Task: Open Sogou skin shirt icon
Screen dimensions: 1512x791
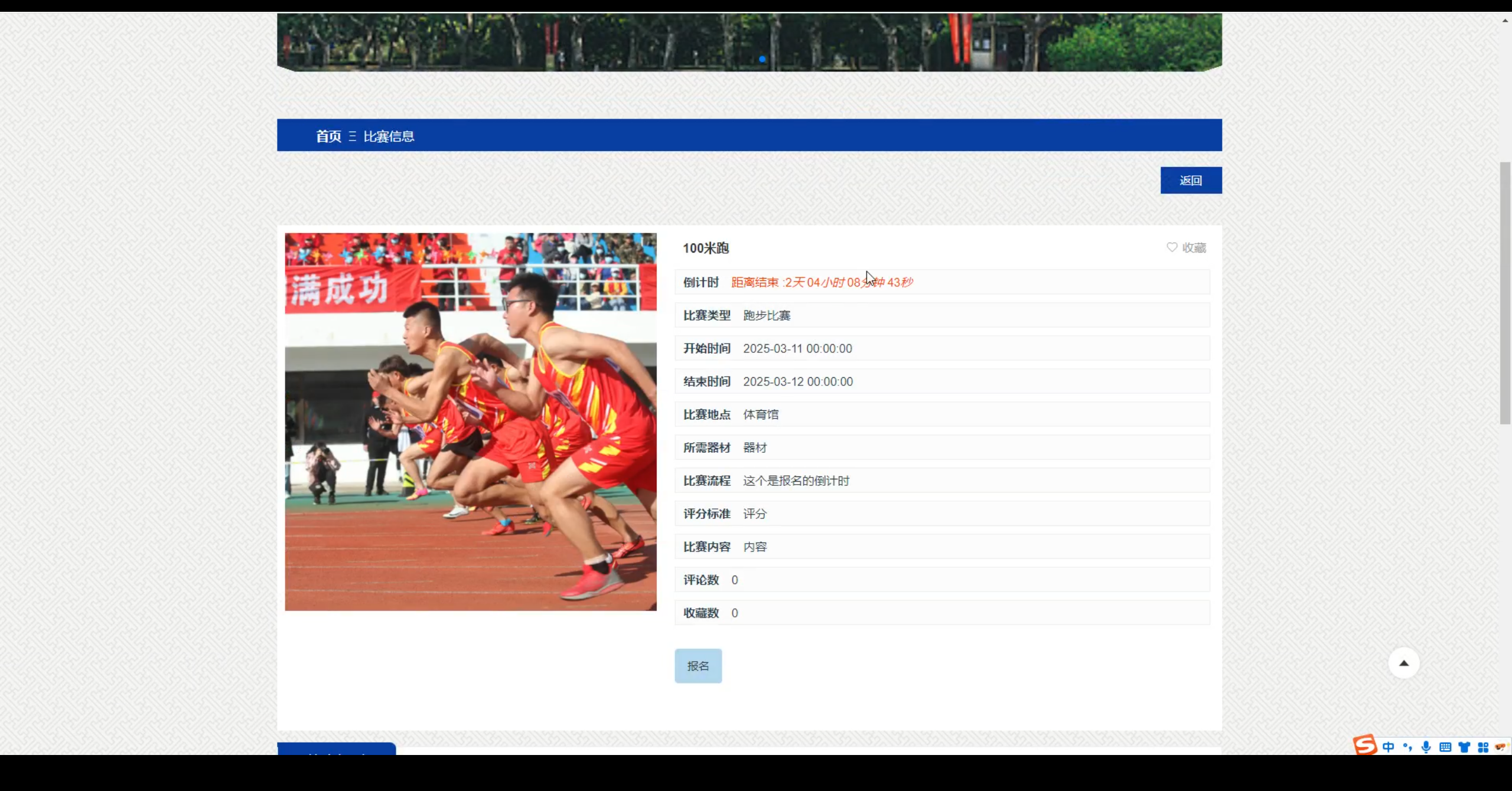Action: 1464,747
